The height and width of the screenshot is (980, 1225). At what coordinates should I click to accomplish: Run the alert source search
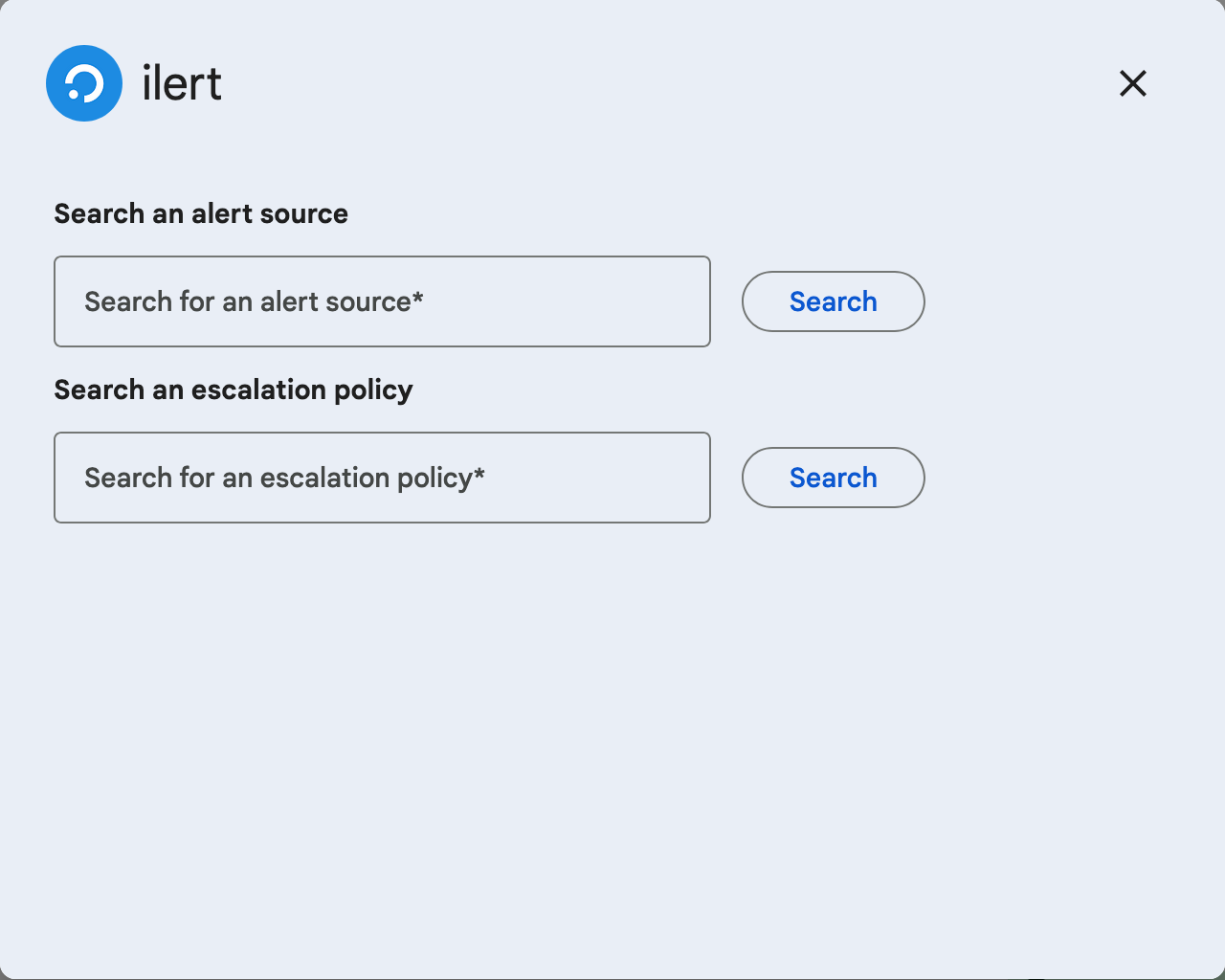(x=833, y=301)
